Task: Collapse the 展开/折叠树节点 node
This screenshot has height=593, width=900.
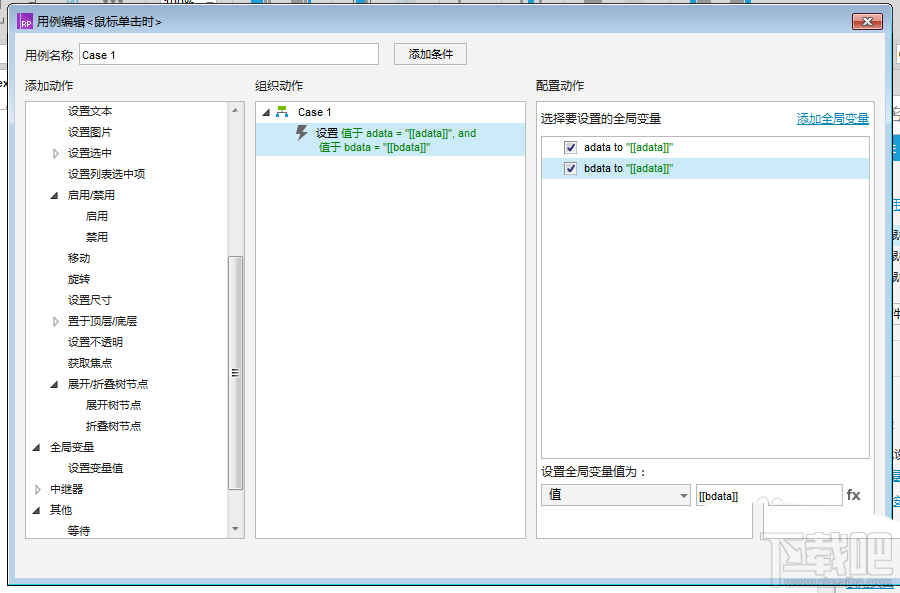Action: coord(55,384)
